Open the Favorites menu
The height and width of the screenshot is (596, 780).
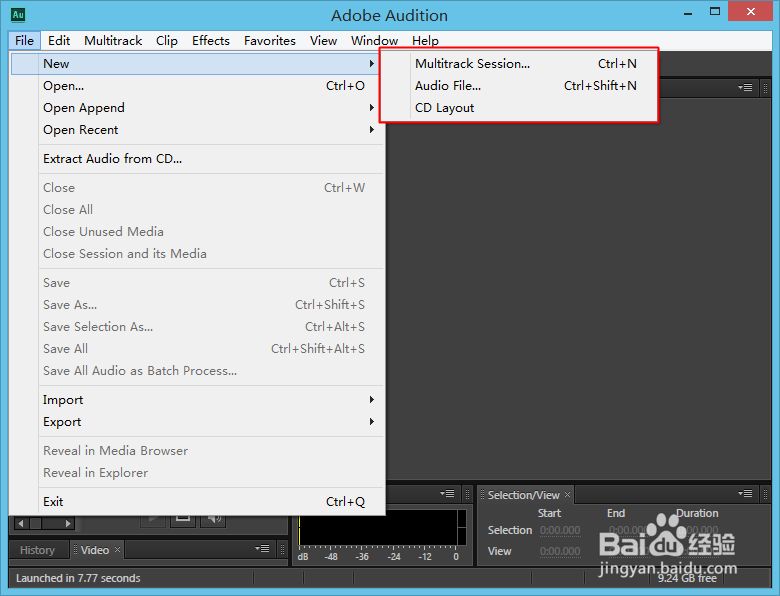(x=270, y=41)
